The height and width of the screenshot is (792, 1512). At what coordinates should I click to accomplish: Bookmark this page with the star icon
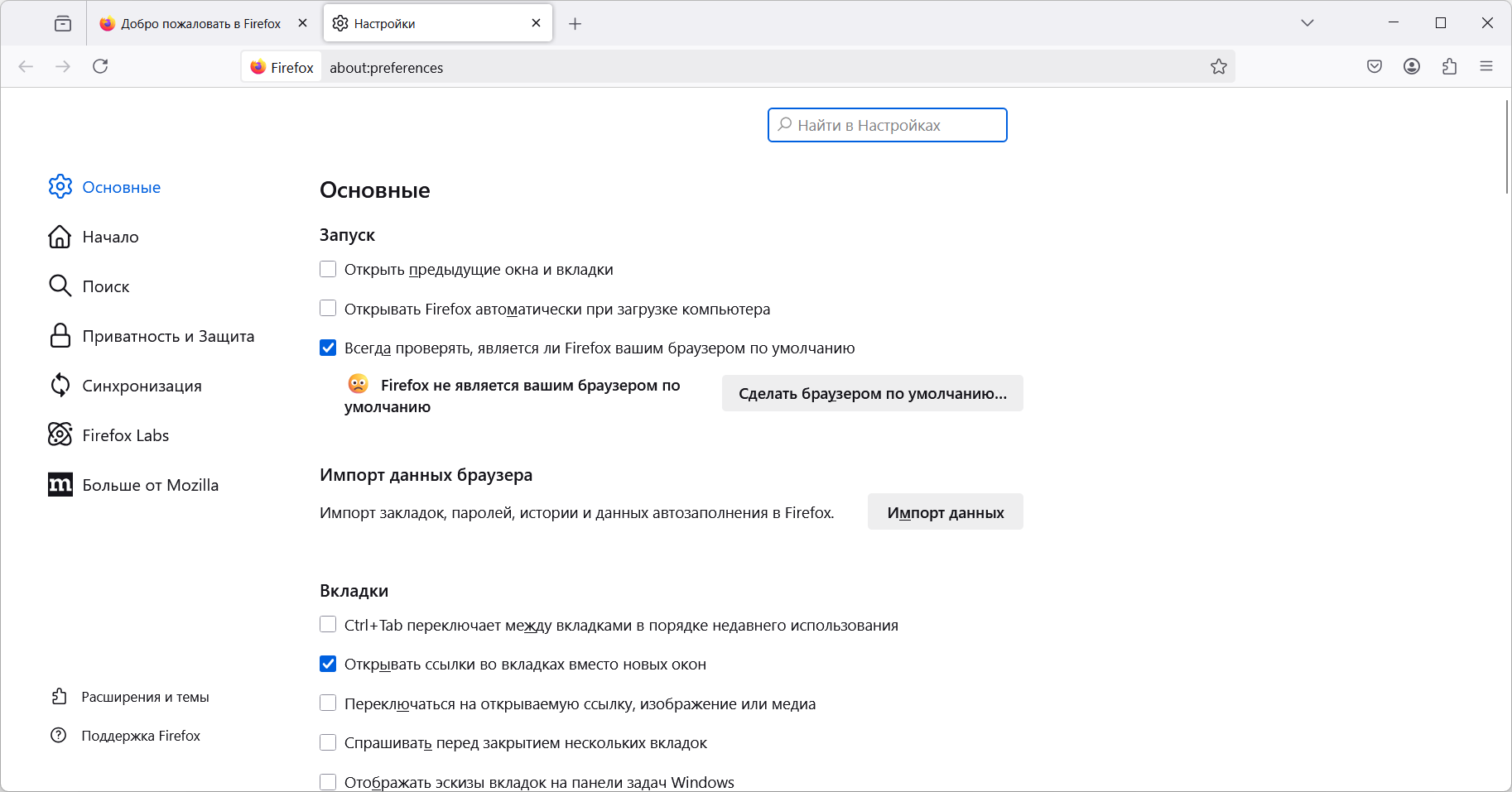coord(1218,66)
